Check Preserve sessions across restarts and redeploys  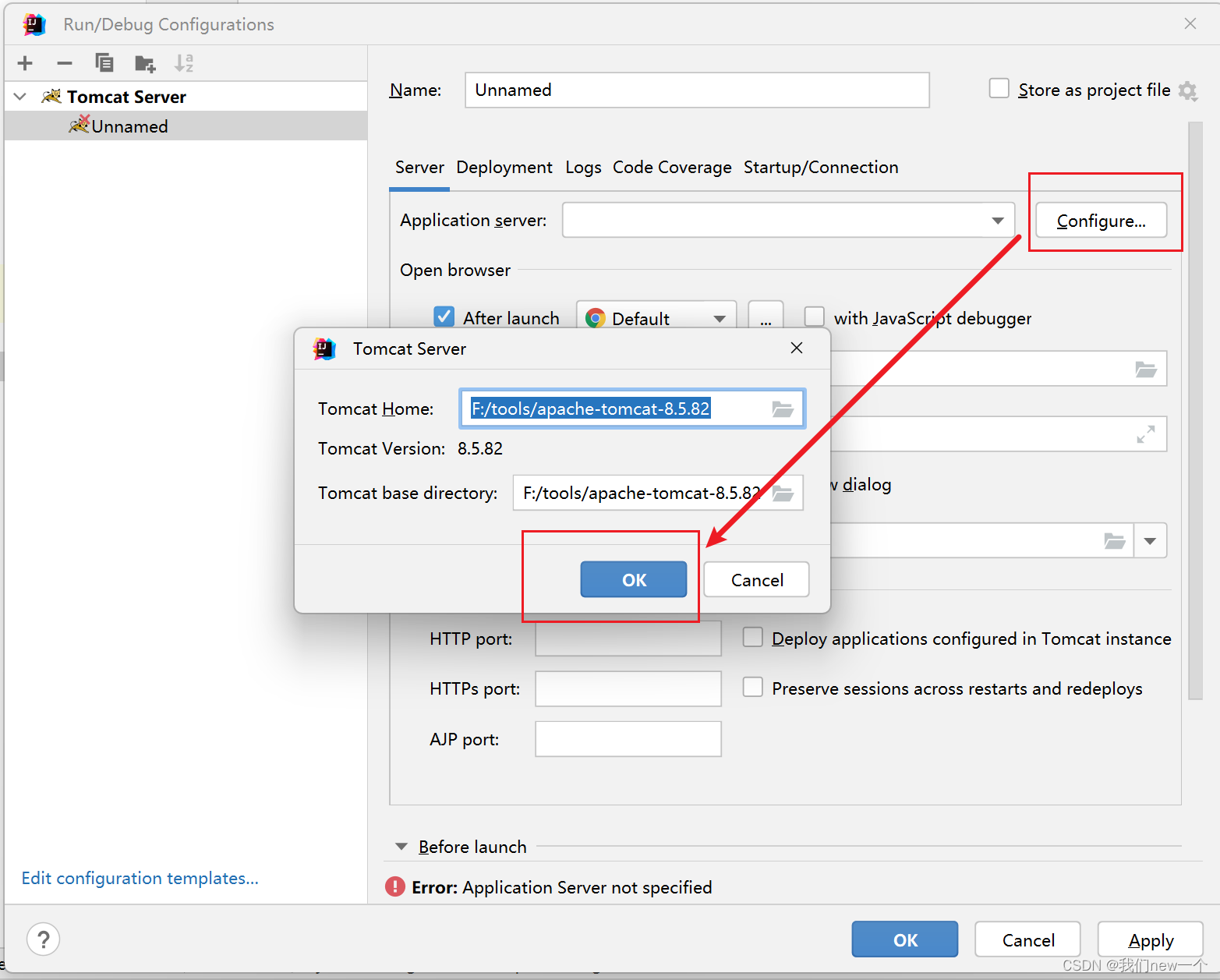tap(752, 688)
